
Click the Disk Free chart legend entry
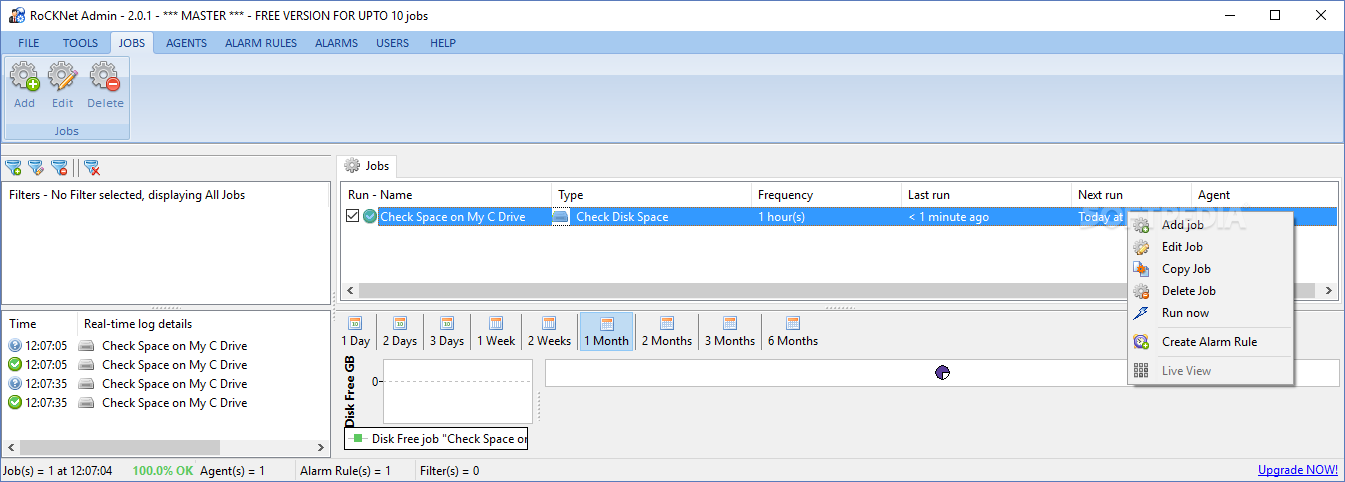pos(436,439)
